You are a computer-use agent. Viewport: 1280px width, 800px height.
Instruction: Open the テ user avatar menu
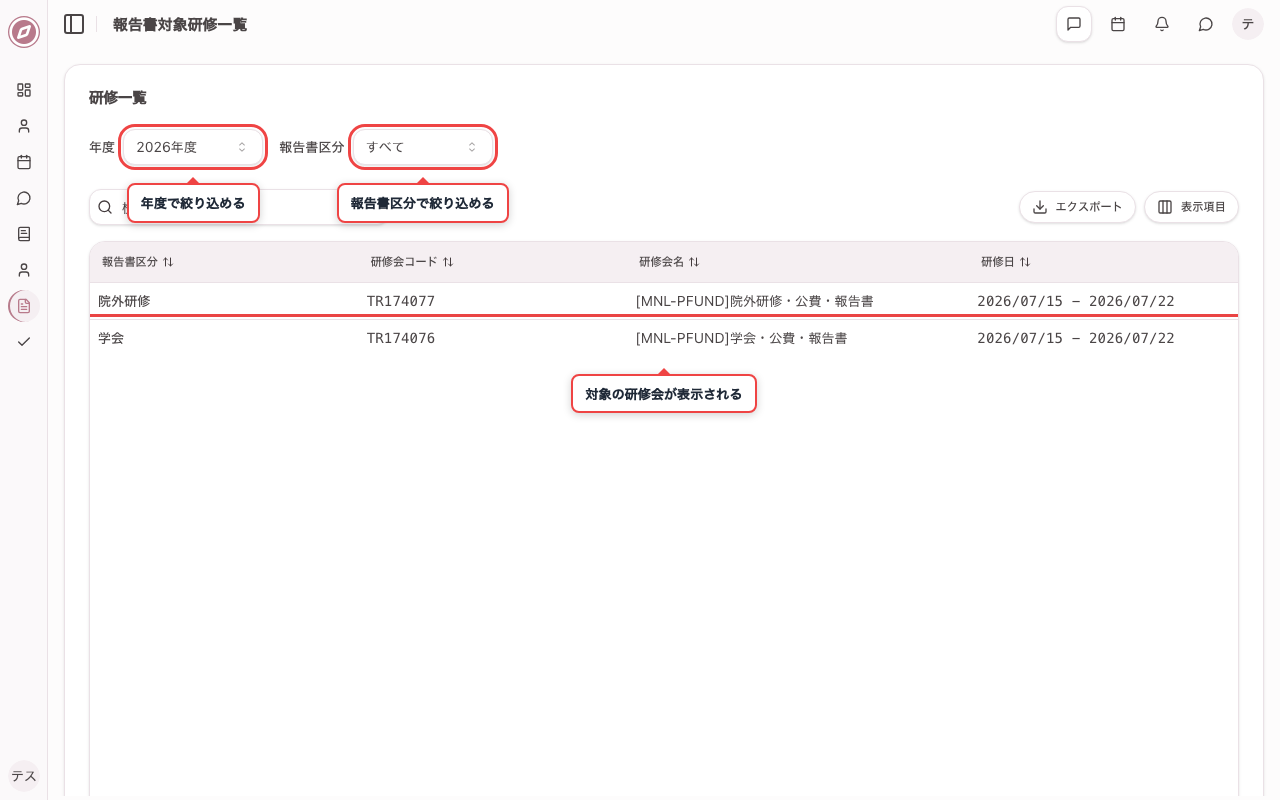point(1248,24)
